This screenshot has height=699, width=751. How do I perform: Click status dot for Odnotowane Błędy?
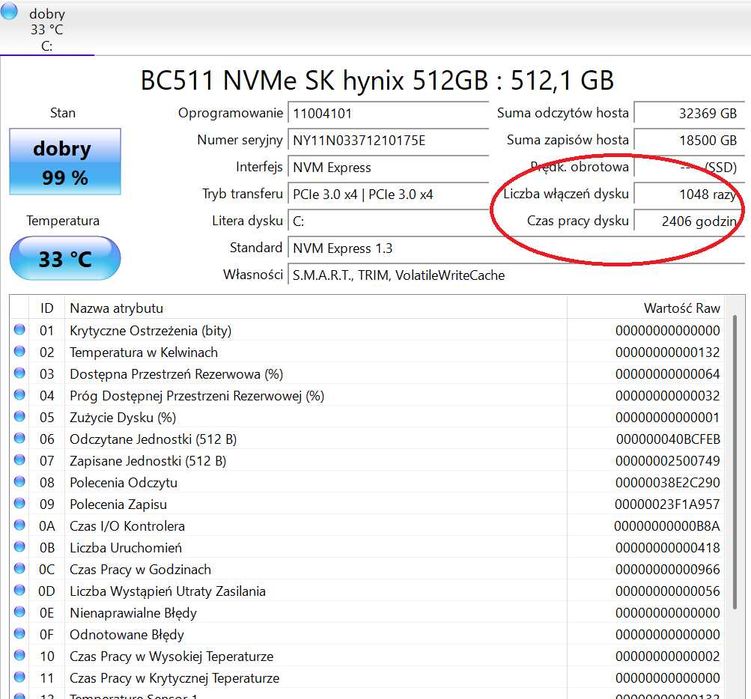20,633
